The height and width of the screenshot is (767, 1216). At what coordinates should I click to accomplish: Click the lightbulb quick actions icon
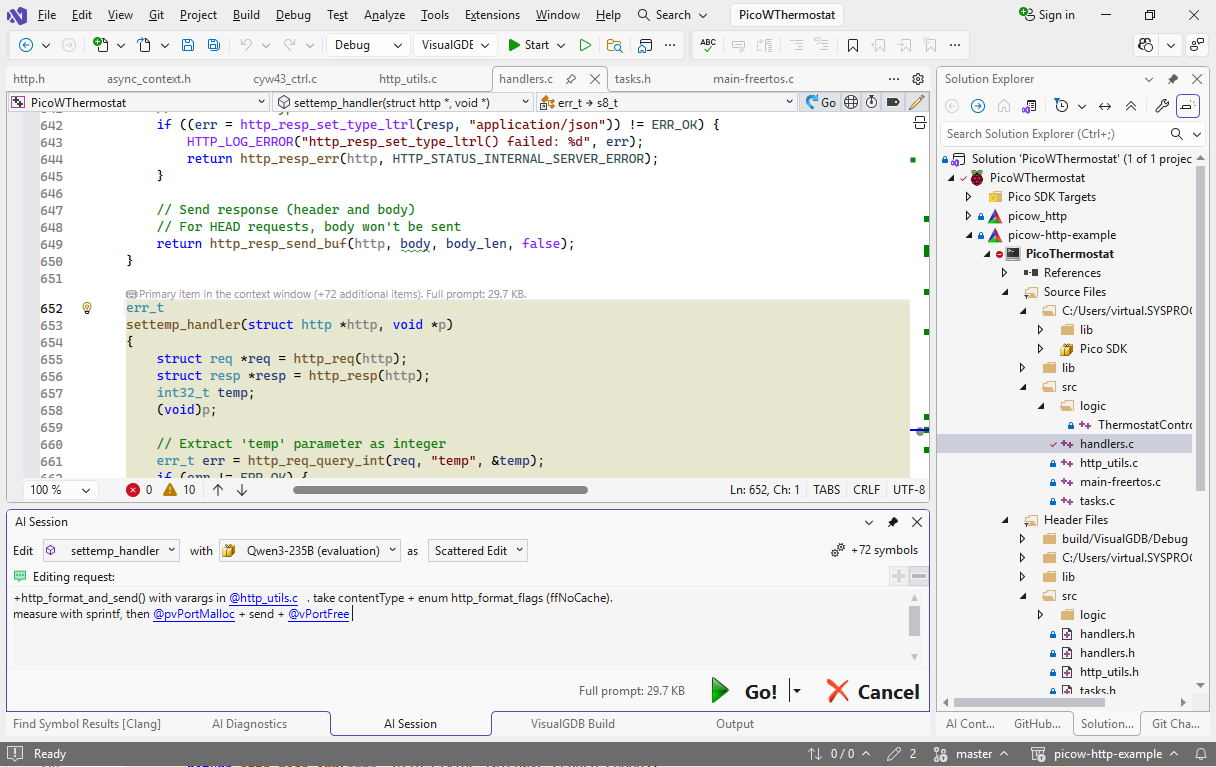tap(87, 308)
